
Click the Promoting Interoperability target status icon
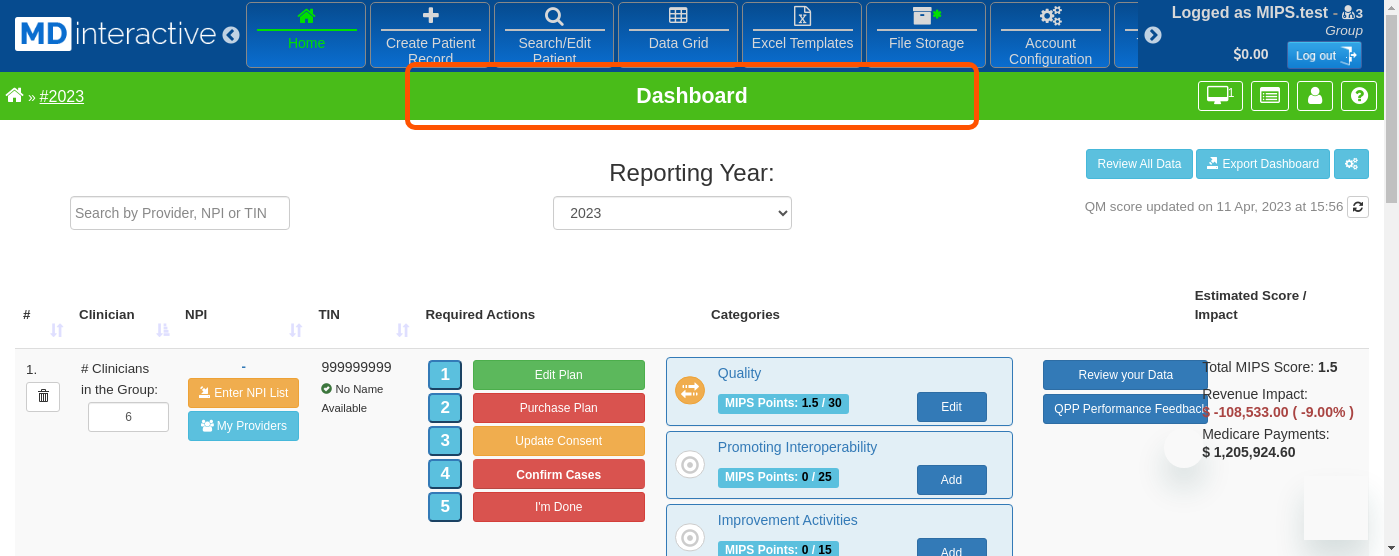coord(690,464)
